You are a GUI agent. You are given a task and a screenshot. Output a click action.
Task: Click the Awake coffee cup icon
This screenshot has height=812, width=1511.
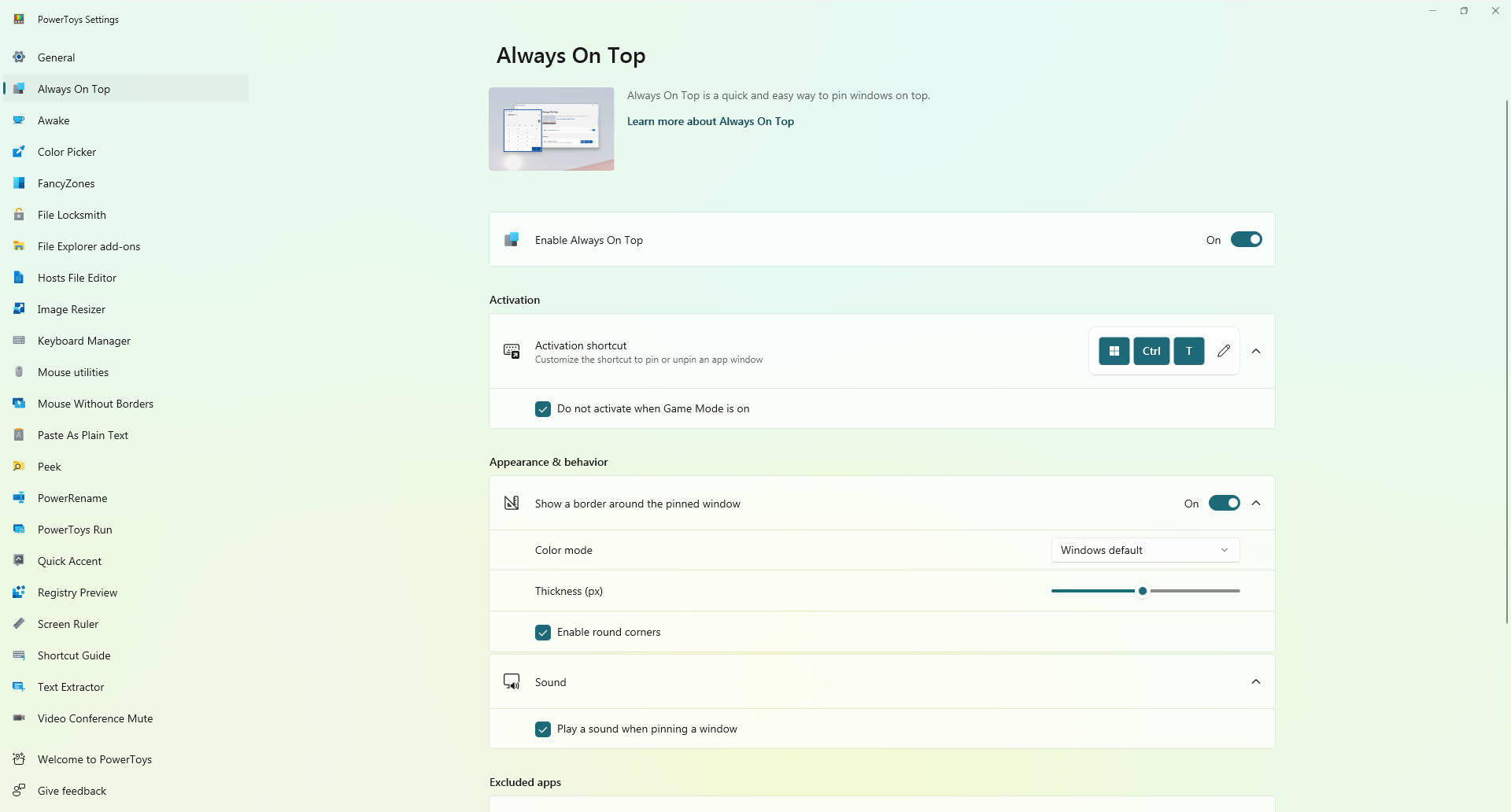pos(19,120)
